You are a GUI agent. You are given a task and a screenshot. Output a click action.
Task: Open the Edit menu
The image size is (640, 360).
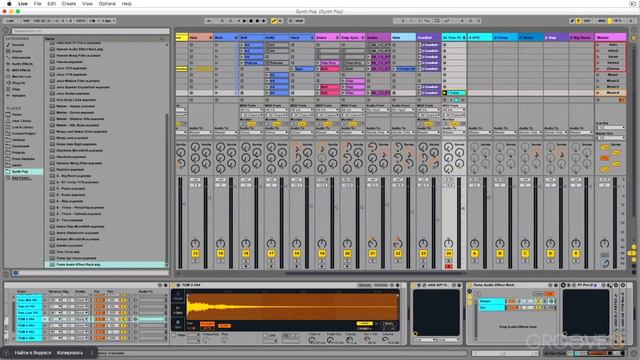(51, 4)
